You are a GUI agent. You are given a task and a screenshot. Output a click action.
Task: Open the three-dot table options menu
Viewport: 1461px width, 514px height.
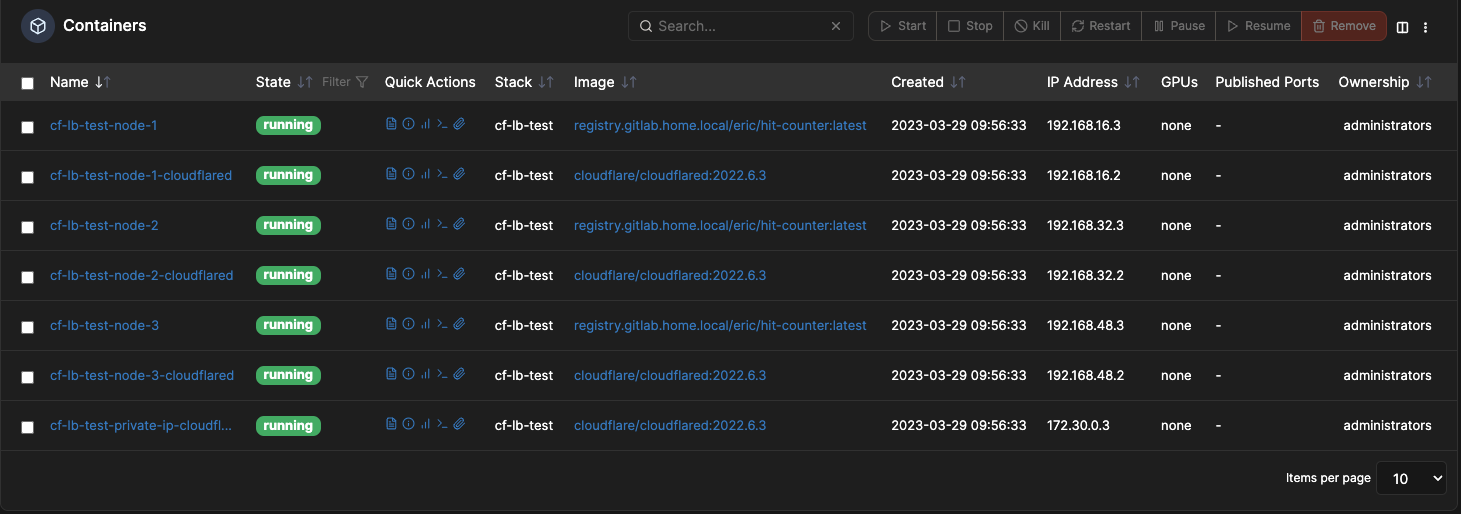coord(1426,27)
